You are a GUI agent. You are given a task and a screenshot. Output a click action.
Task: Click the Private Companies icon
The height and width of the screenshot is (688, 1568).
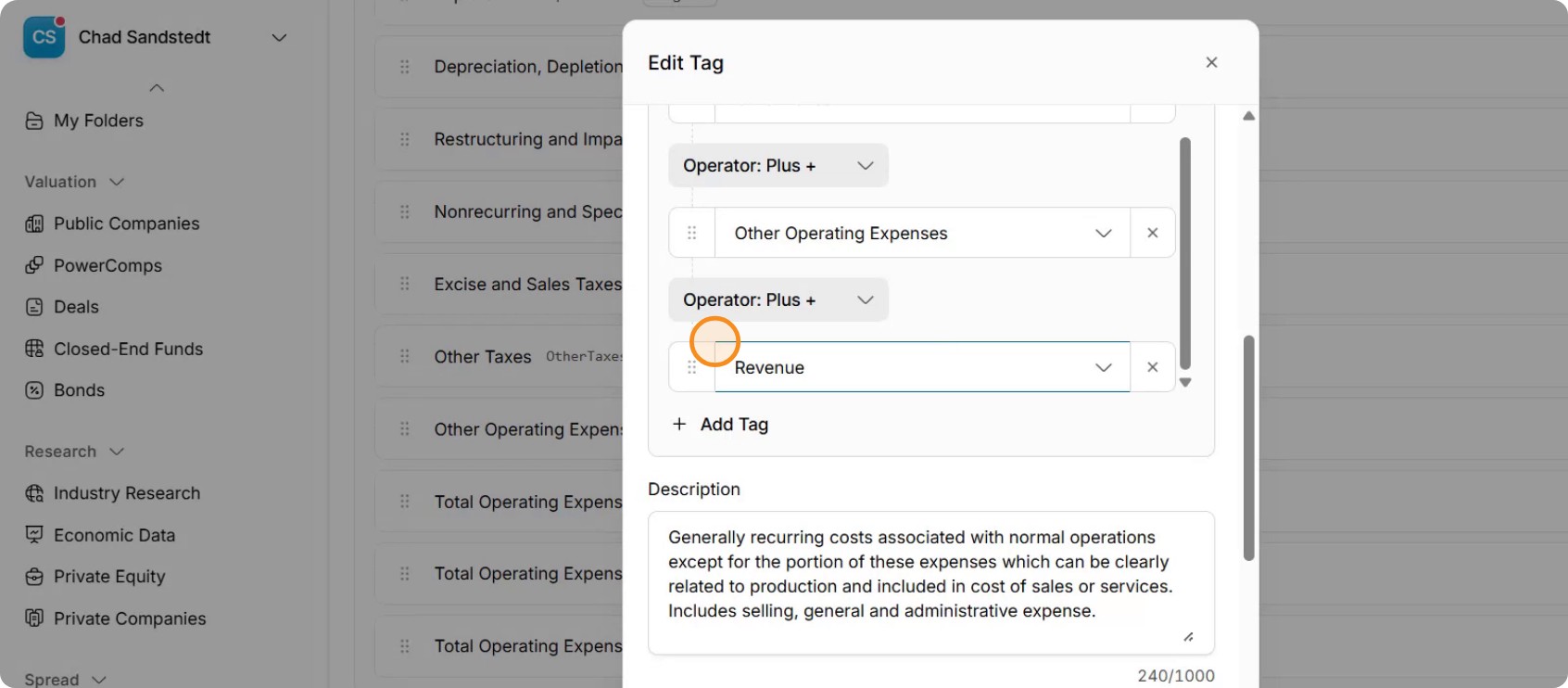coord(34,618)
